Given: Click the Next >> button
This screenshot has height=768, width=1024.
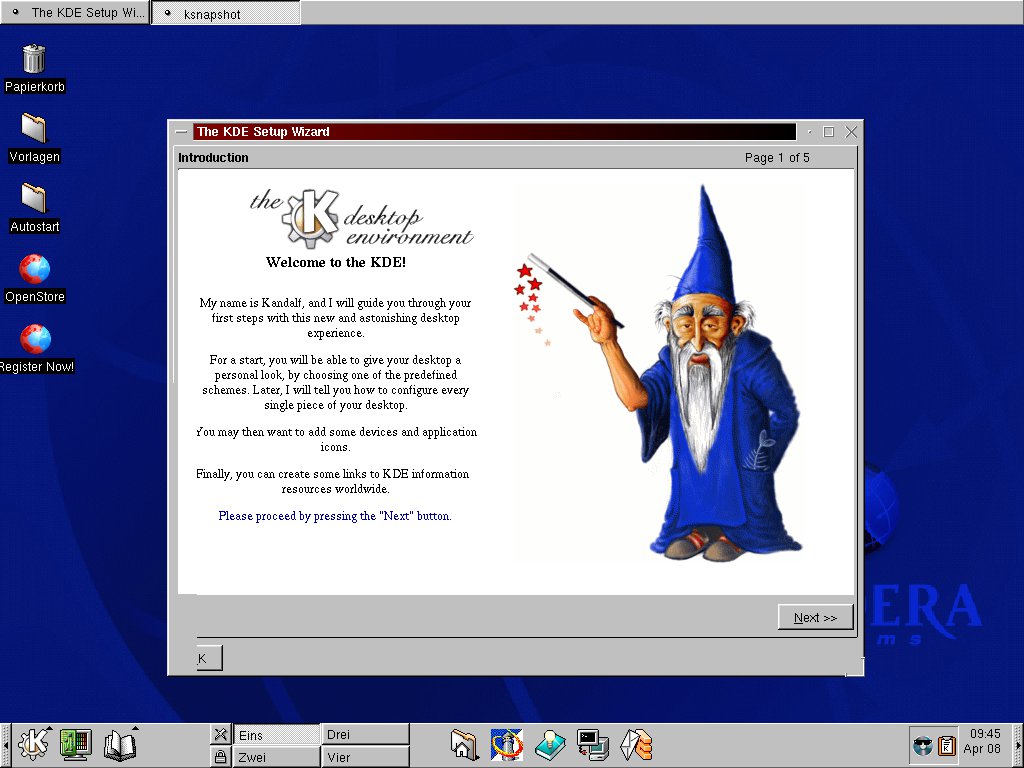Looking at the screenshot, I should [815, 617].
